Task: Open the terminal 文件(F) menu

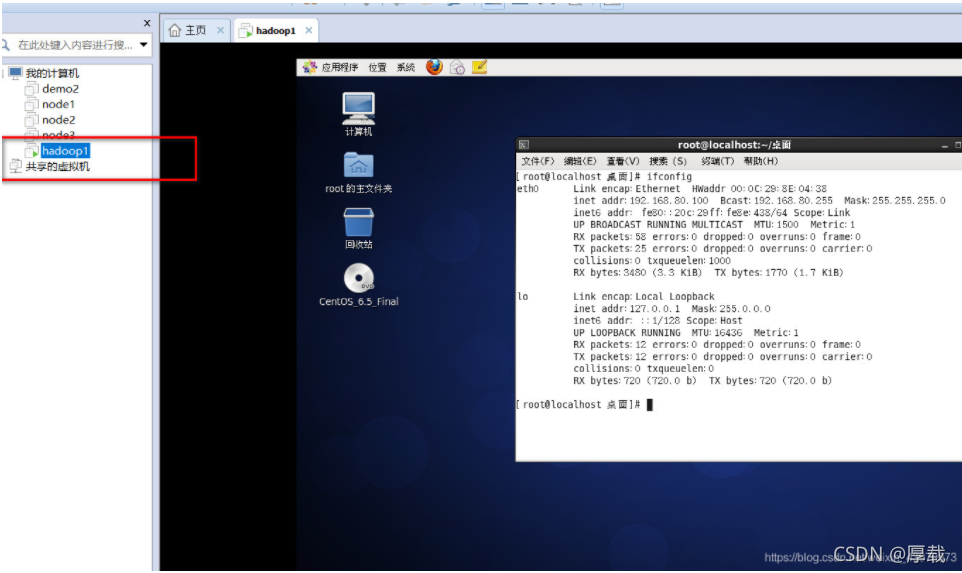Action: [537, 161]
